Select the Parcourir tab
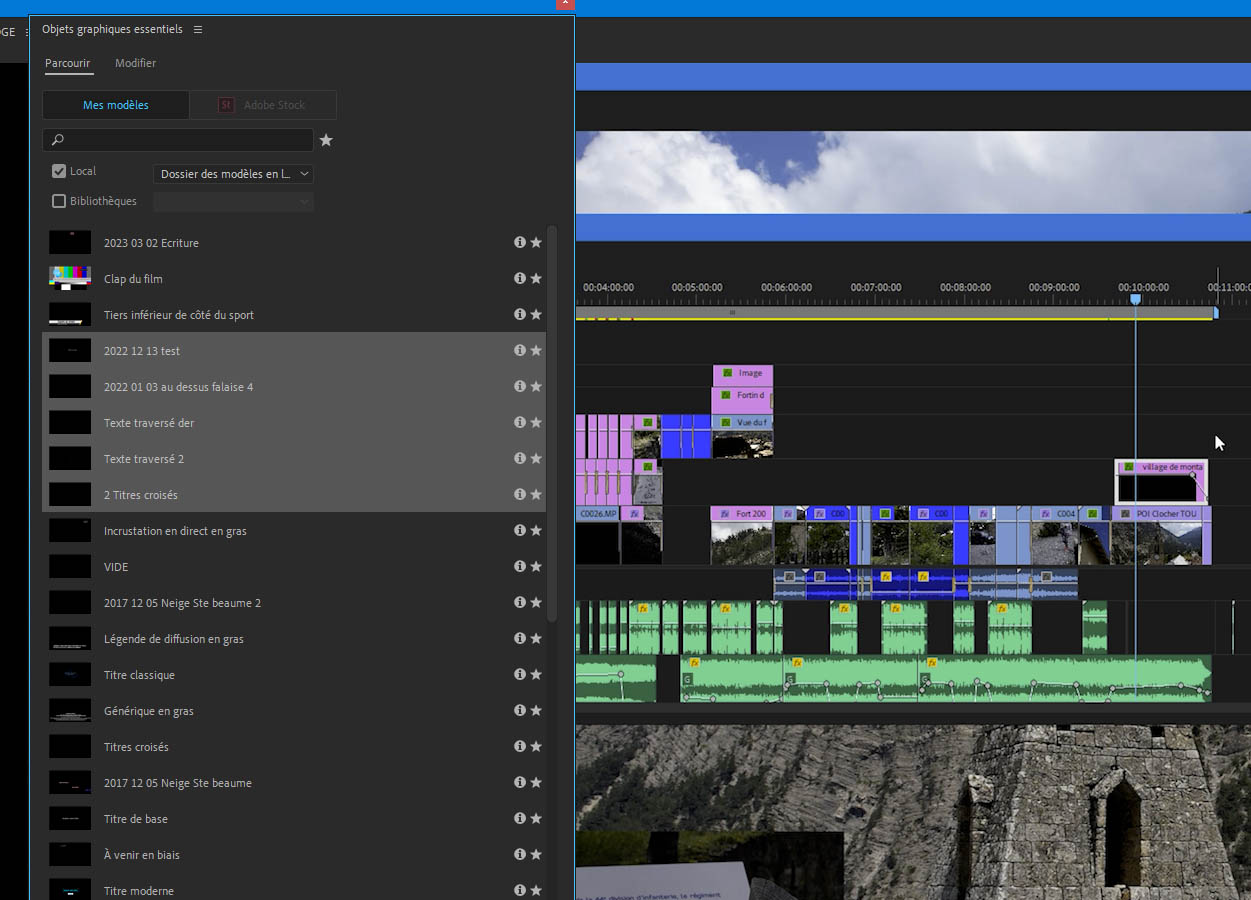 click(x=67, y=63)
